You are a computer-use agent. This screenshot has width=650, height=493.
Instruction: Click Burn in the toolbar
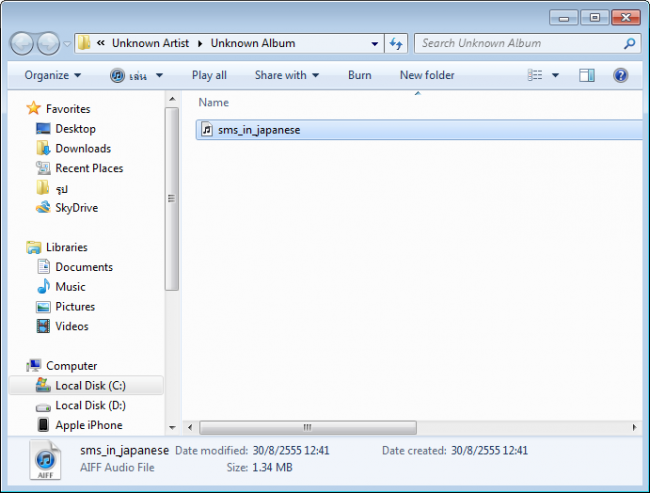(x=359, y=75)
